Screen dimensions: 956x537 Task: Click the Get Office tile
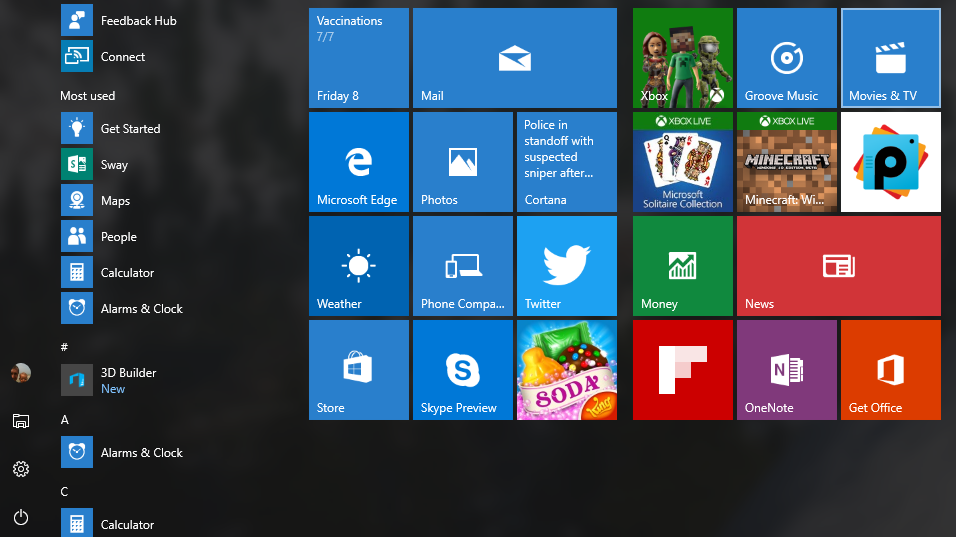[890, 369]
